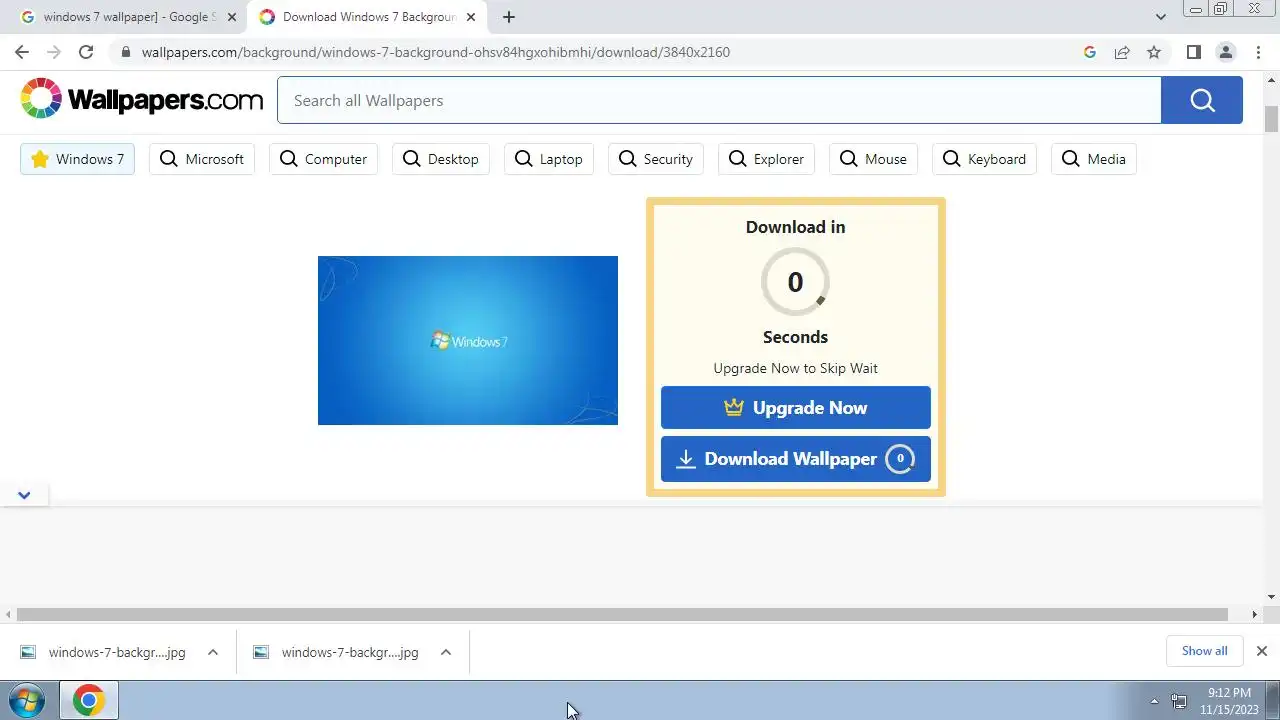This screenshot has height=720, width=1280.
Task: Open the Chrome profile icon
Action: click(1226, 52)
